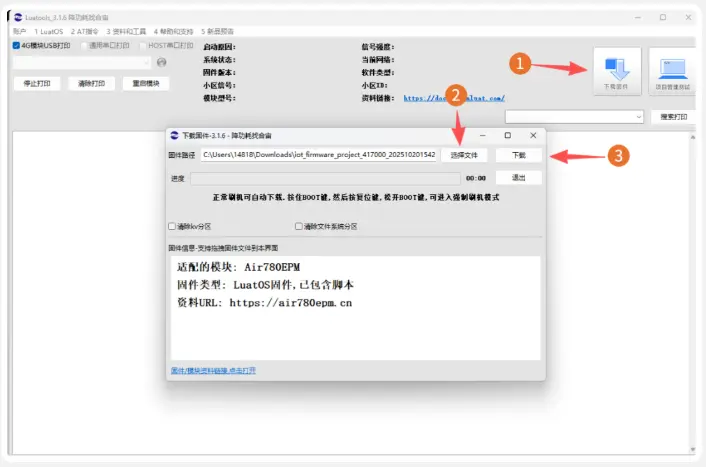Enable the 通用串口打印 checkbox

click(84, 45)
